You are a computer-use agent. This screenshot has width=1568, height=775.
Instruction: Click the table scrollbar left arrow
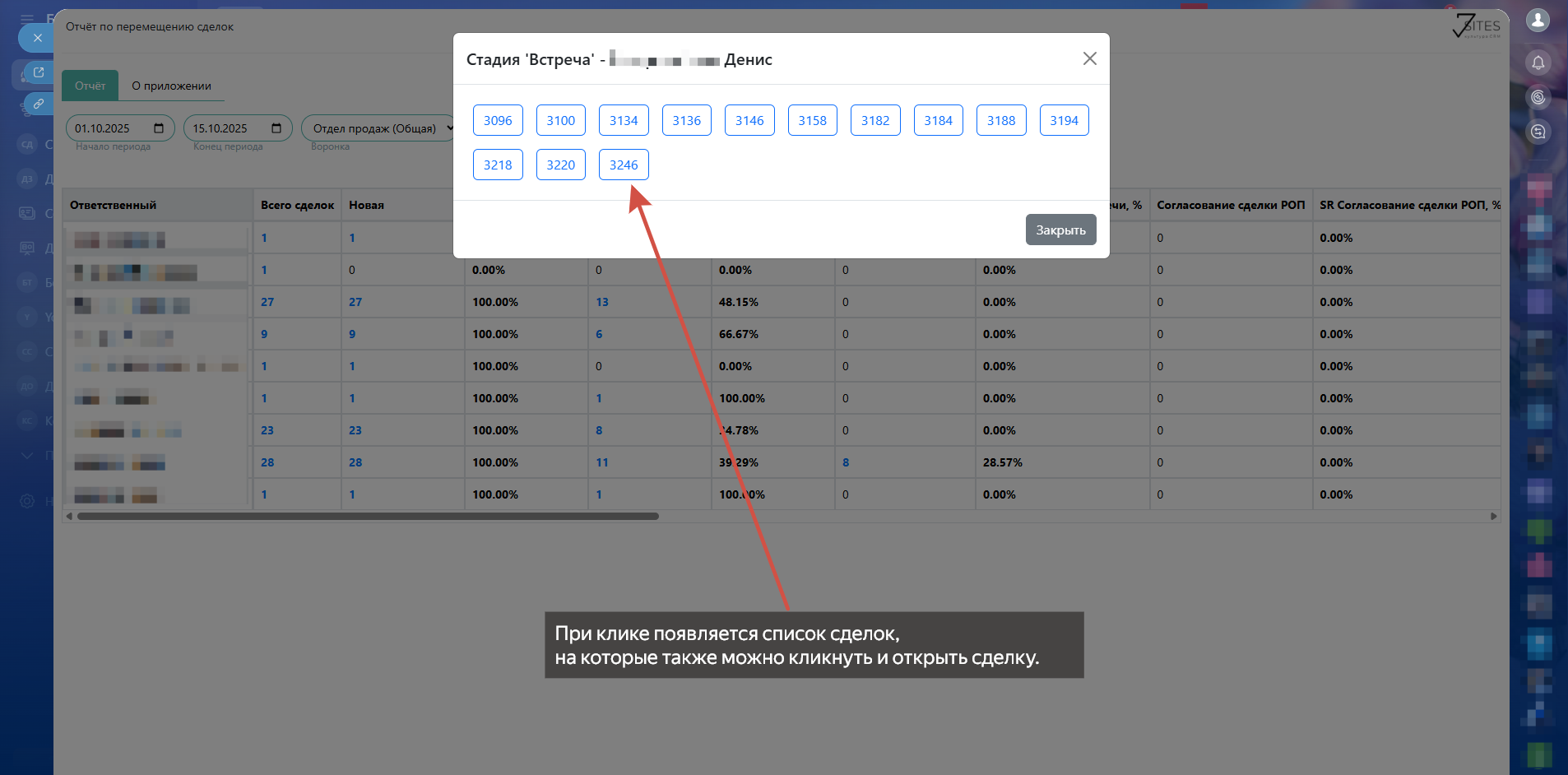[69, 517]
